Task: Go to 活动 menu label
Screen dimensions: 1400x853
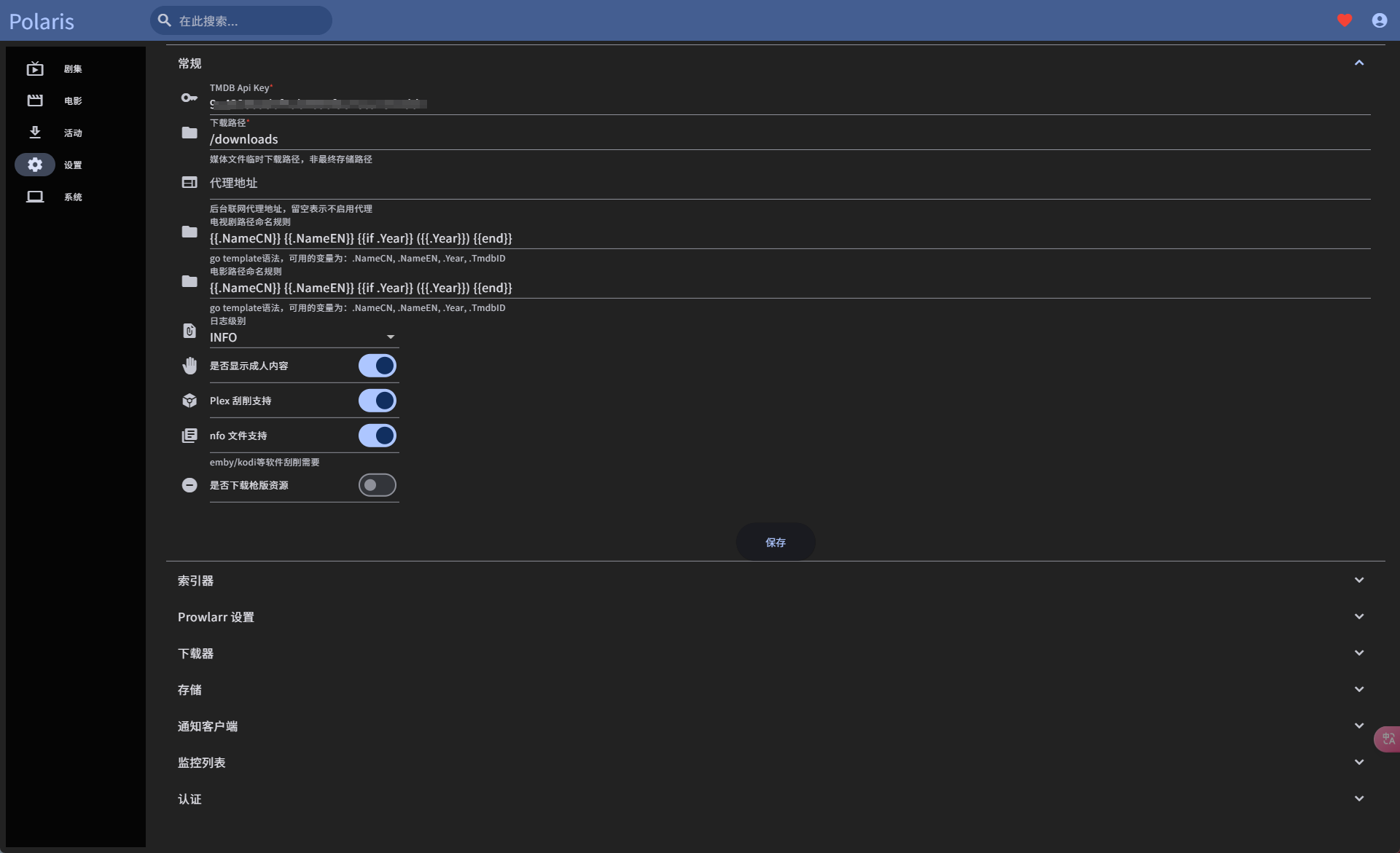Action: tap(73, 133)
